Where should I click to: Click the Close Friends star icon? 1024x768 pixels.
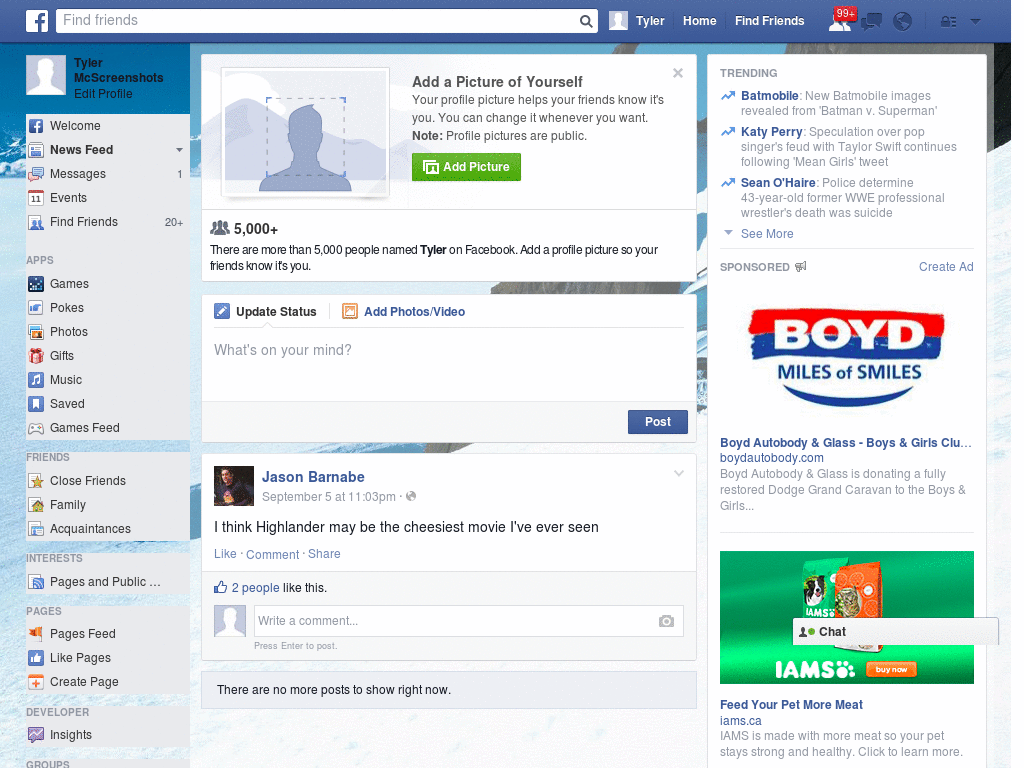(36, 481)
